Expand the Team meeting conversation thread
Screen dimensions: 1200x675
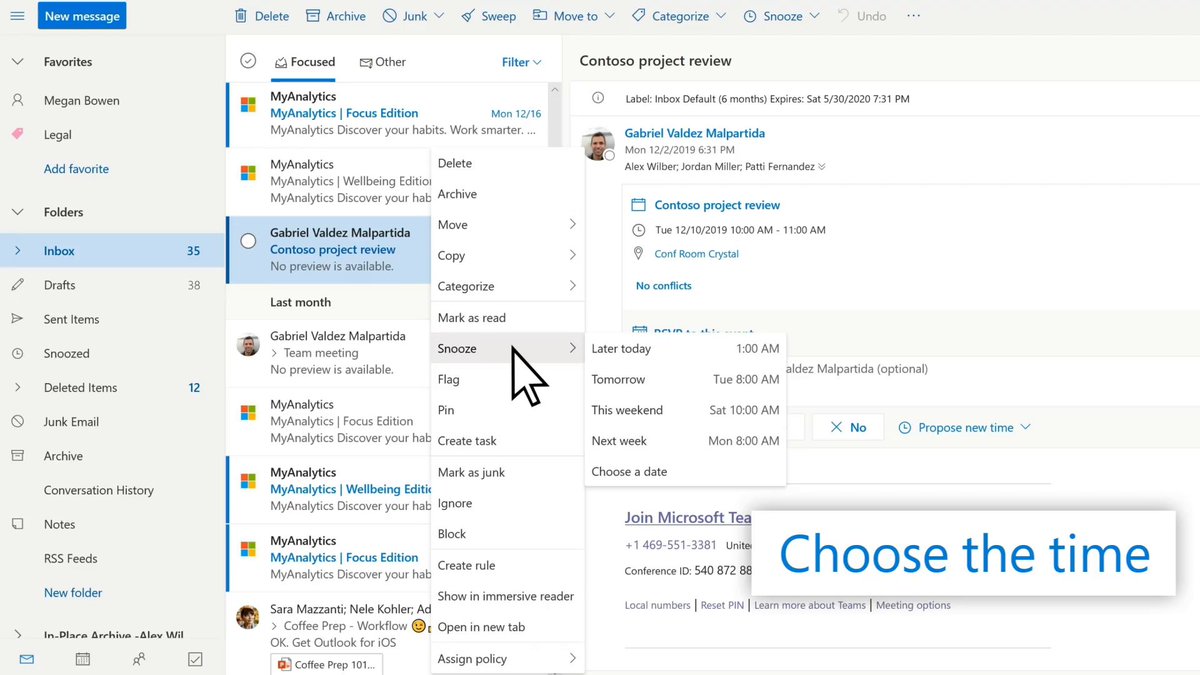[x=275, y=353]
